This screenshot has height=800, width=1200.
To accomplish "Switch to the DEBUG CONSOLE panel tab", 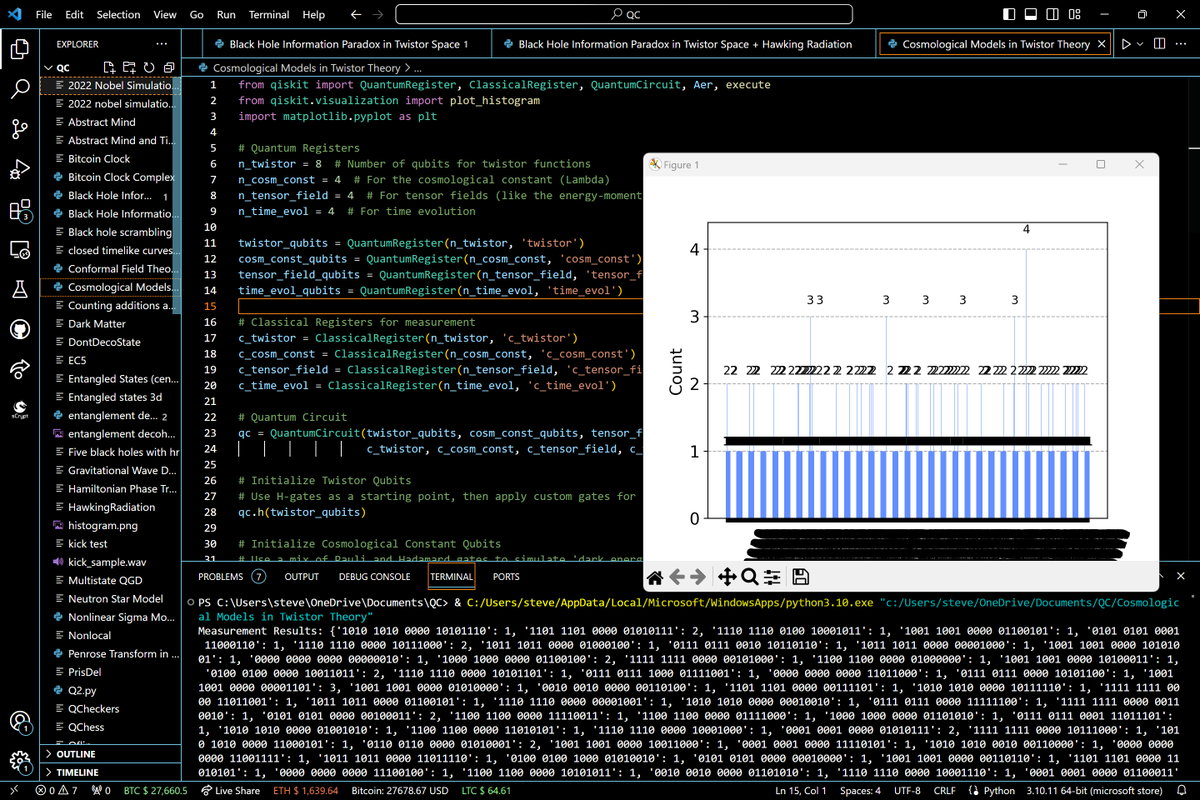I will coord(374,577).
